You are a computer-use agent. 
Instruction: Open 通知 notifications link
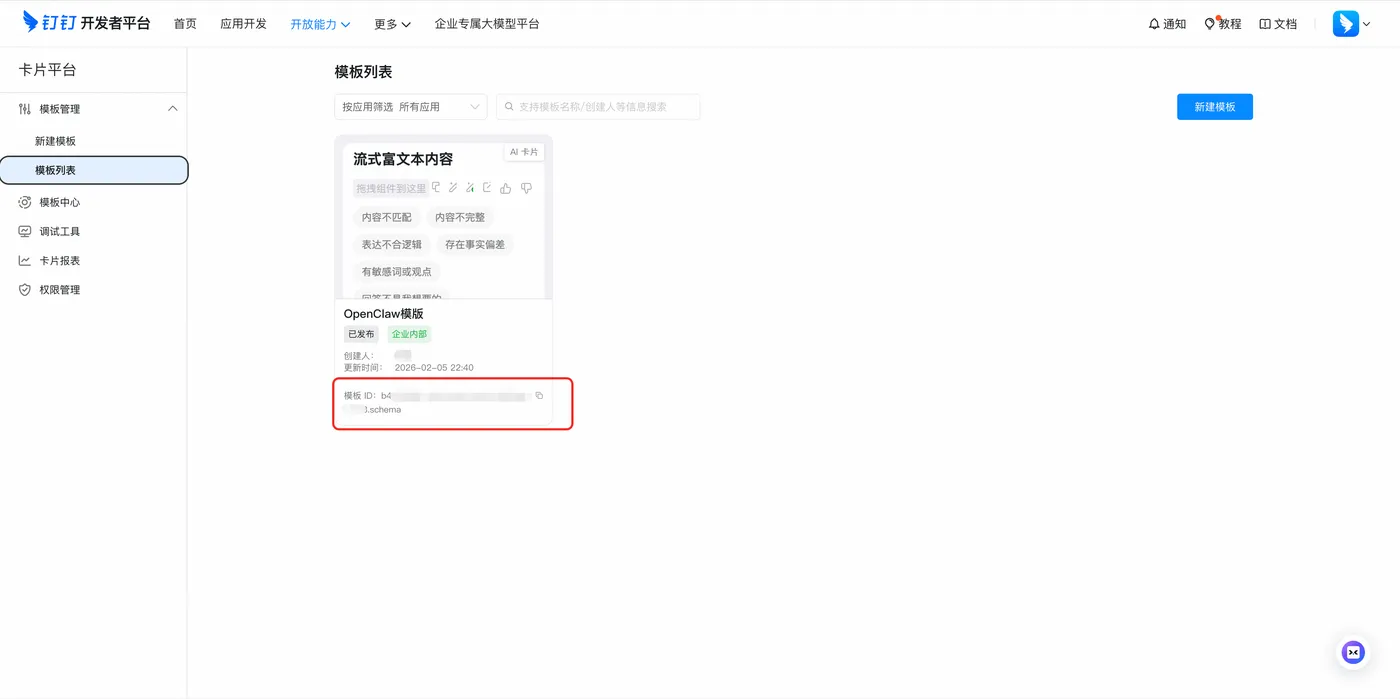1174,24
